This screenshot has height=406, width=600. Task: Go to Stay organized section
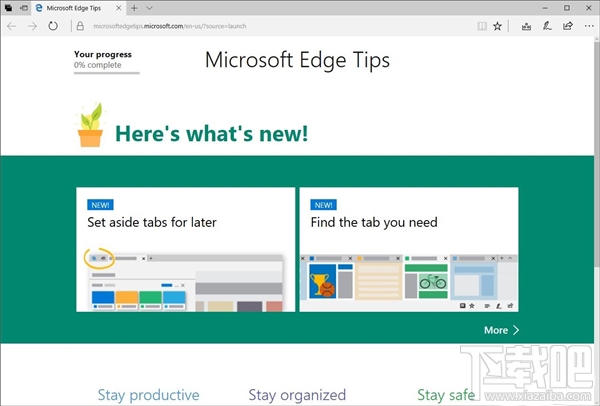[297, 395]
